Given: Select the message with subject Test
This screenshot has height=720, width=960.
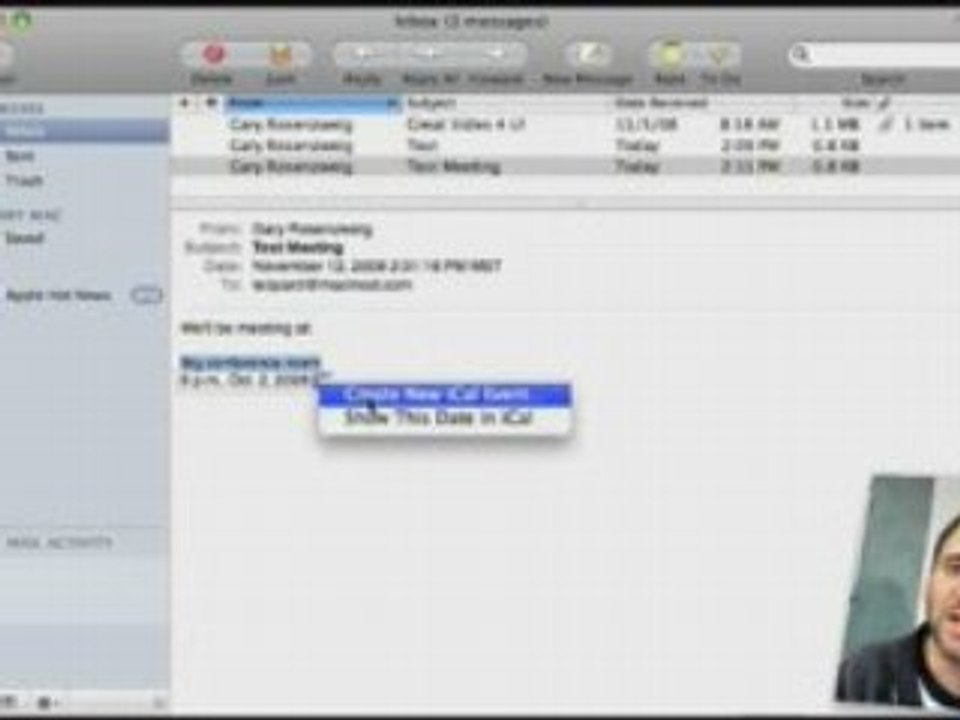Looking at the screenshot, I should [565, 146].
